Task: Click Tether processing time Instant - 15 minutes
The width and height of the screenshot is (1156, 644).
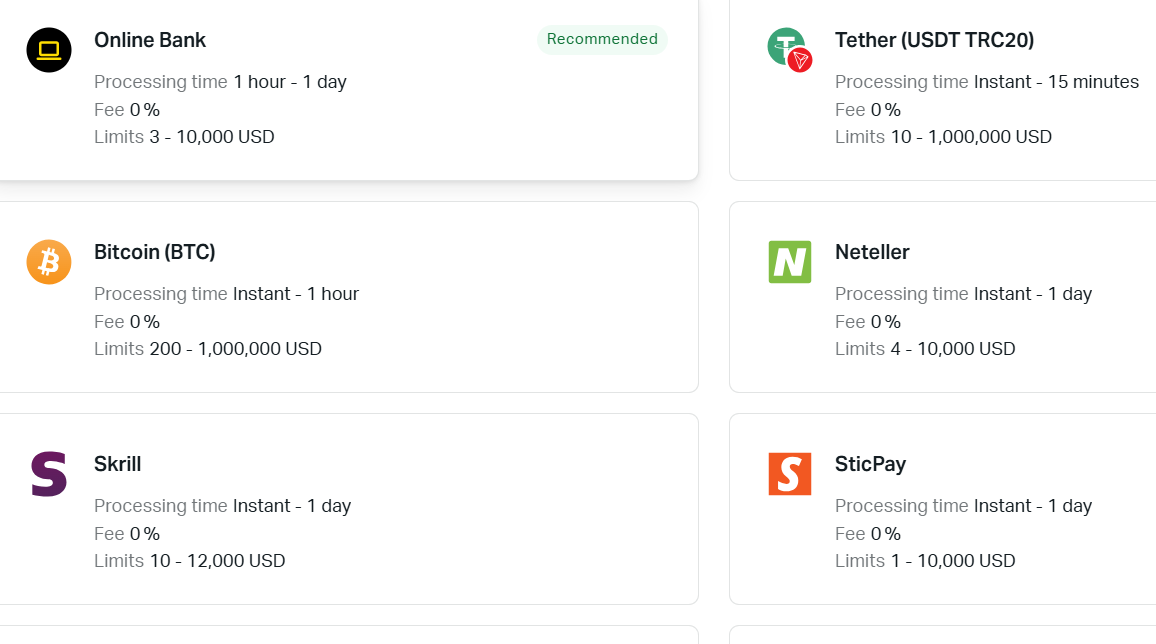Action: [x=1056, y=82]
